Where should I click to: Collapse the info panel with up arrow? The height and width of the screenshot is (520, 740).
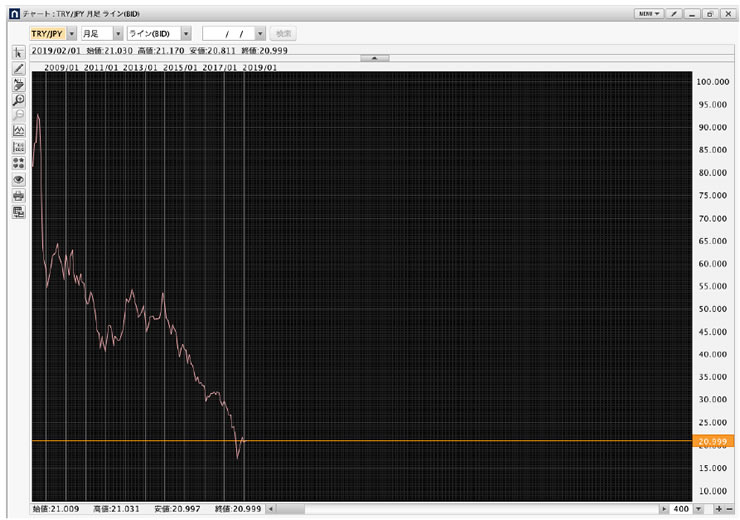(x=375, y=58)
